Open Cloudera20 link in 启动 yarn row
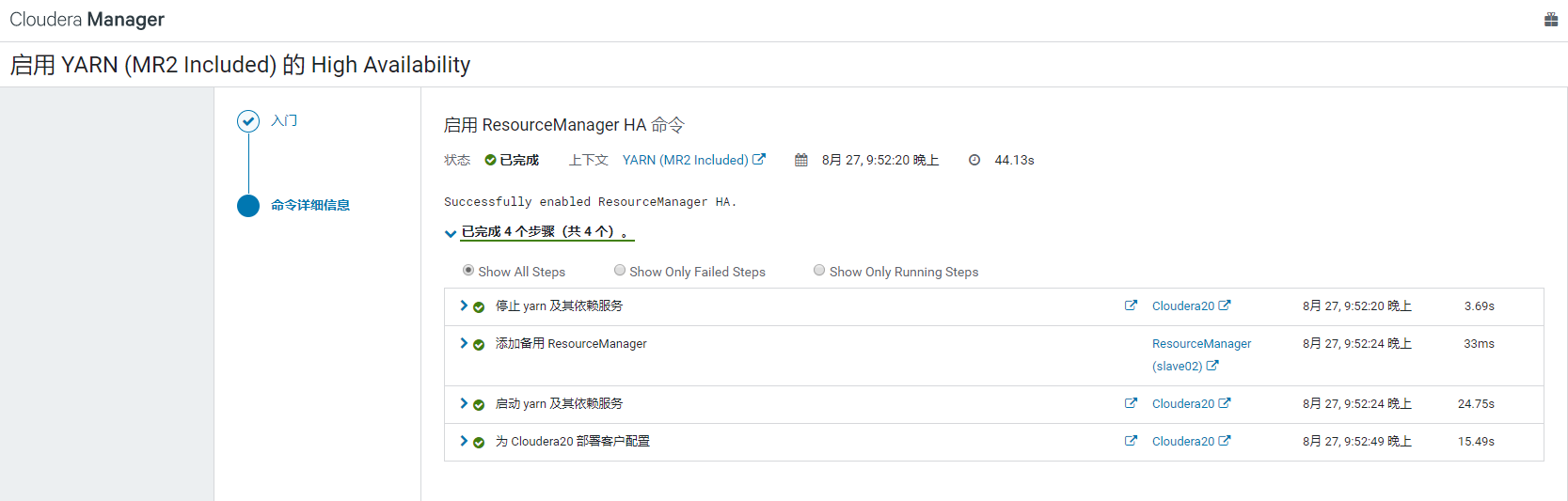 click(1183, 404)
